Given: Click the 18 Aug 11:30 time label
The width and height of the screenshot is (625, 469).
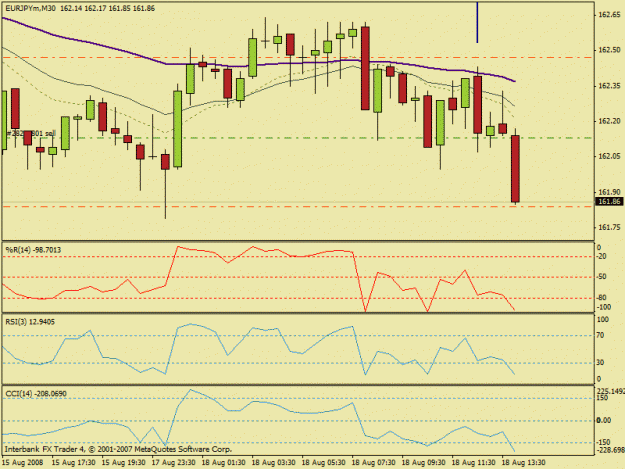Looking at the screenshot, I should pyautogui.click(x=473, y=463).
